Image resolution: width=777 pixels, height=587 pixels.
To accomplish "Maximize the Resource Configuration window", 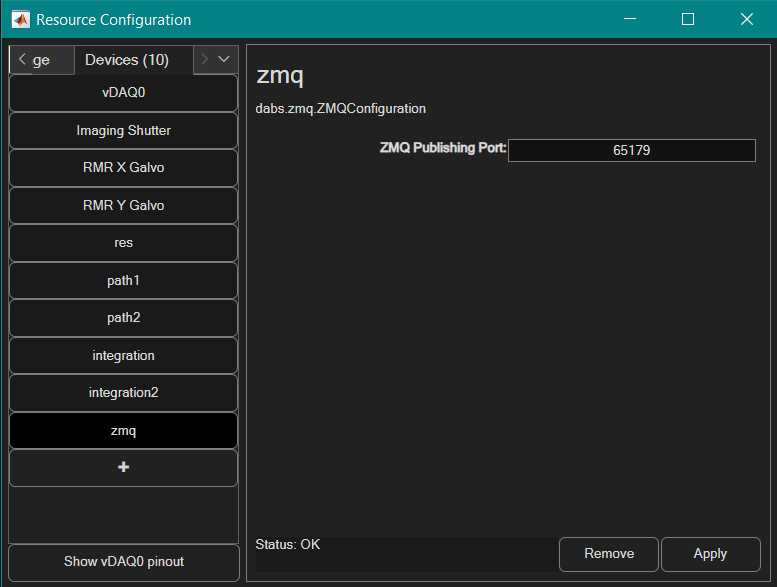I will [x=688, y=19].
